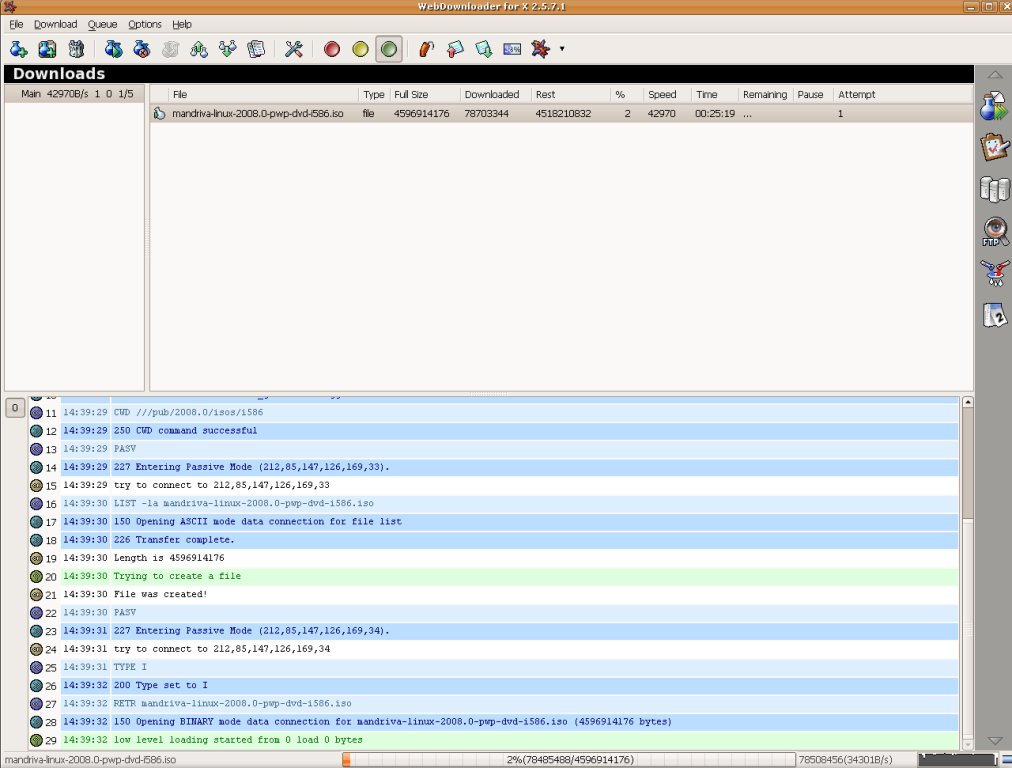Sort by the Type column header
The height and width of the screenshot is (768, 1012).
pyautogui.click(x=374, y=94)
